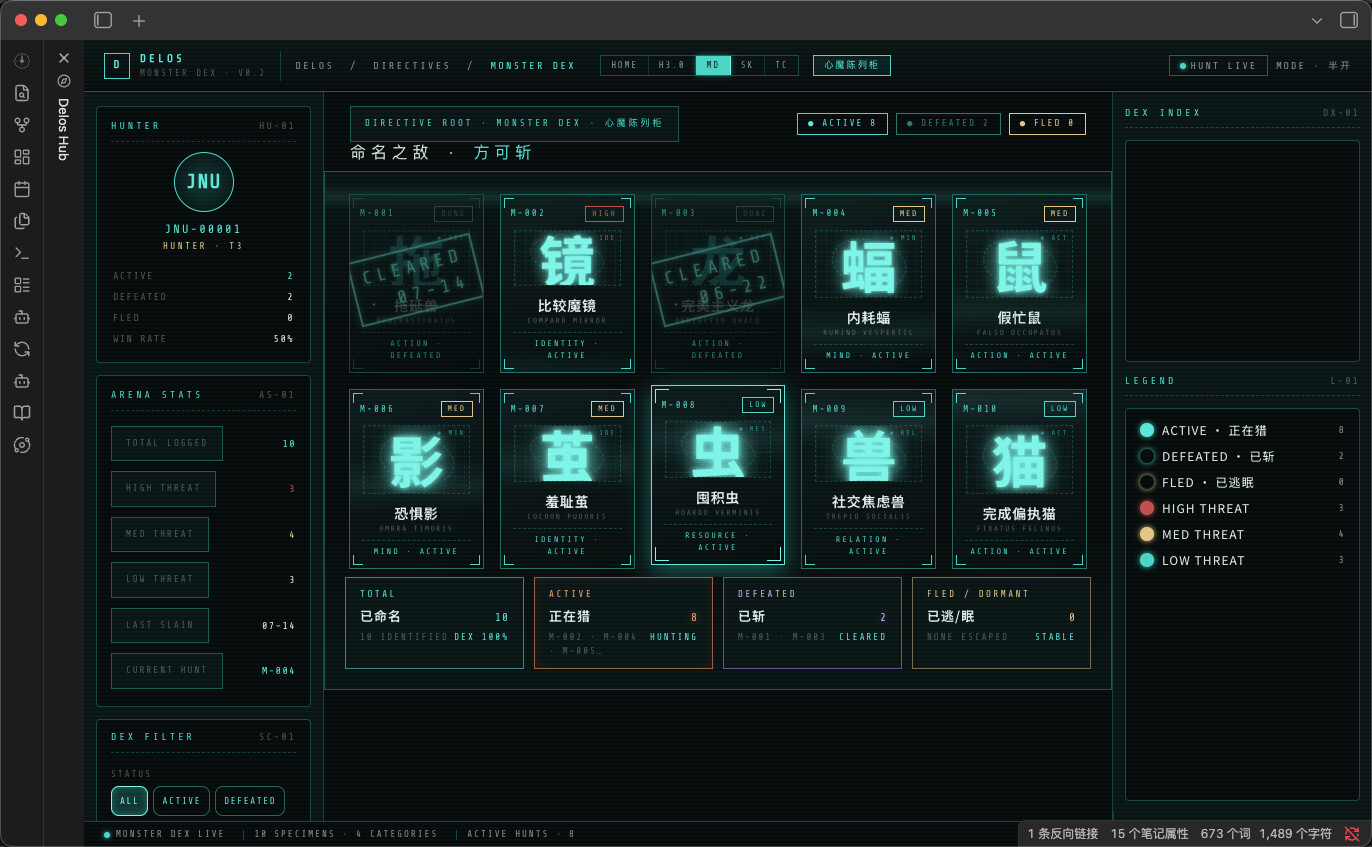Open the 羞耻茧 M-007 card
1372x847 pixels.
tap(567, 479)
